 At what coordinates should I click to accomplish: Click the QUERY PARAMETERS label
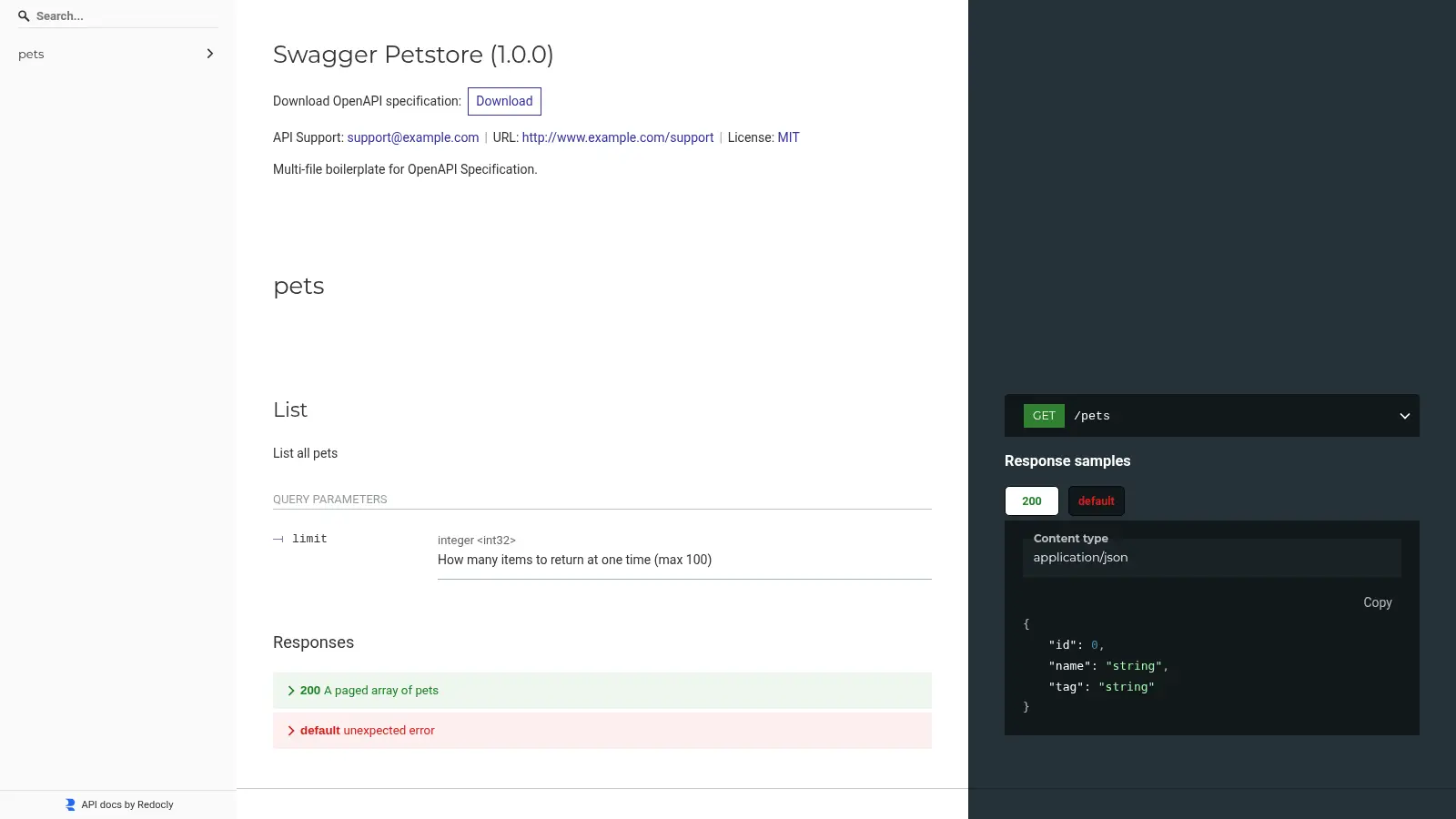329,500
